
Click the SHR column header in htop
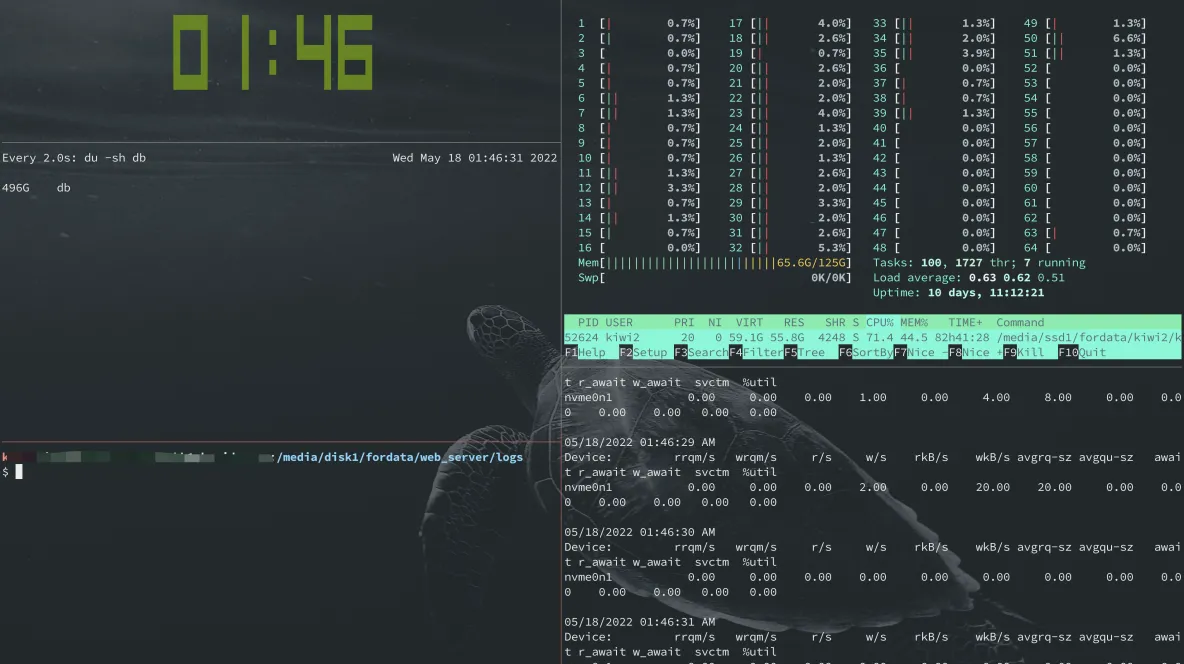pos(835,323)
